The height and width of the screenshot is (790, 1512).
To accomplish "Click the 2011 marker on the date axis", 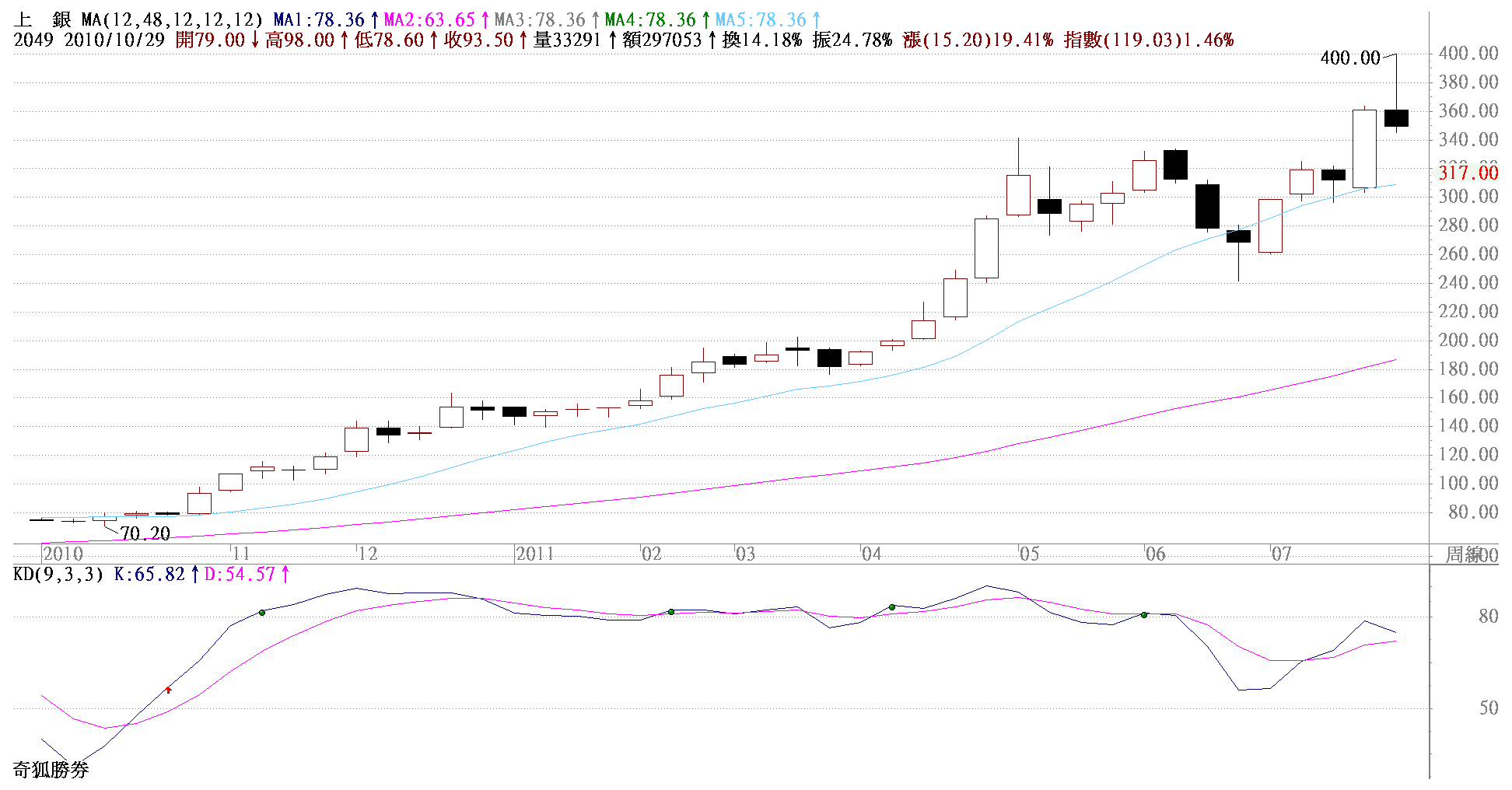I will 535,554.
